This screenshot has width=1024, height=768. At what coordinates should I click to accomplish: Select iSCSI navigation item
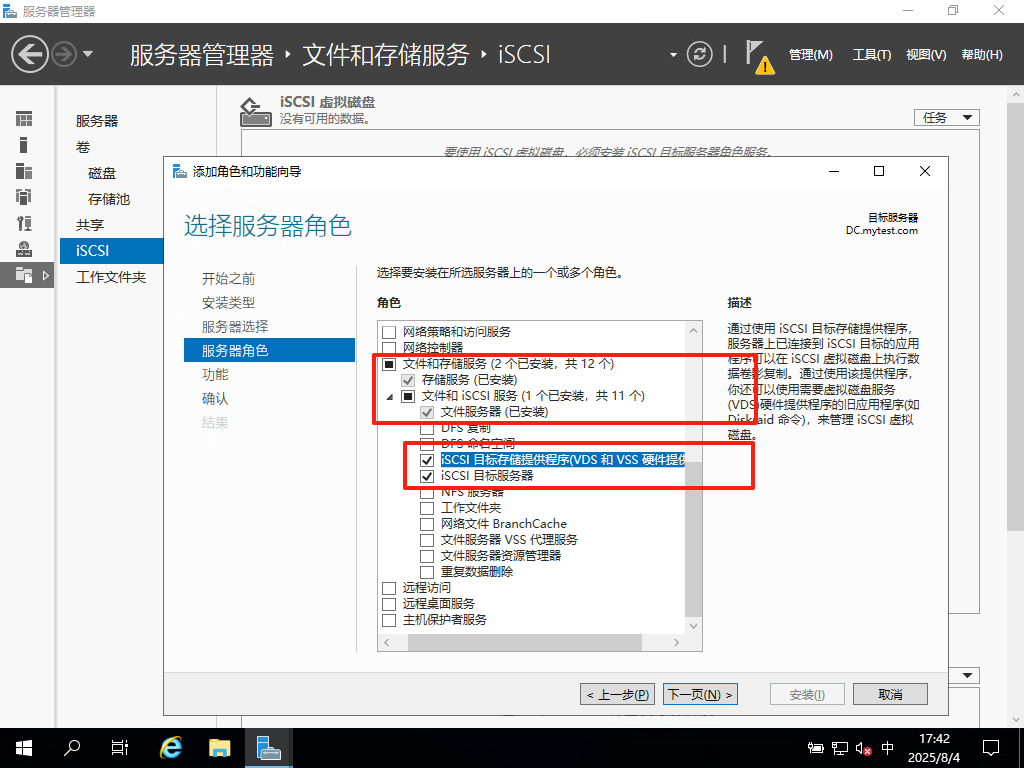[x=112, y=251]
